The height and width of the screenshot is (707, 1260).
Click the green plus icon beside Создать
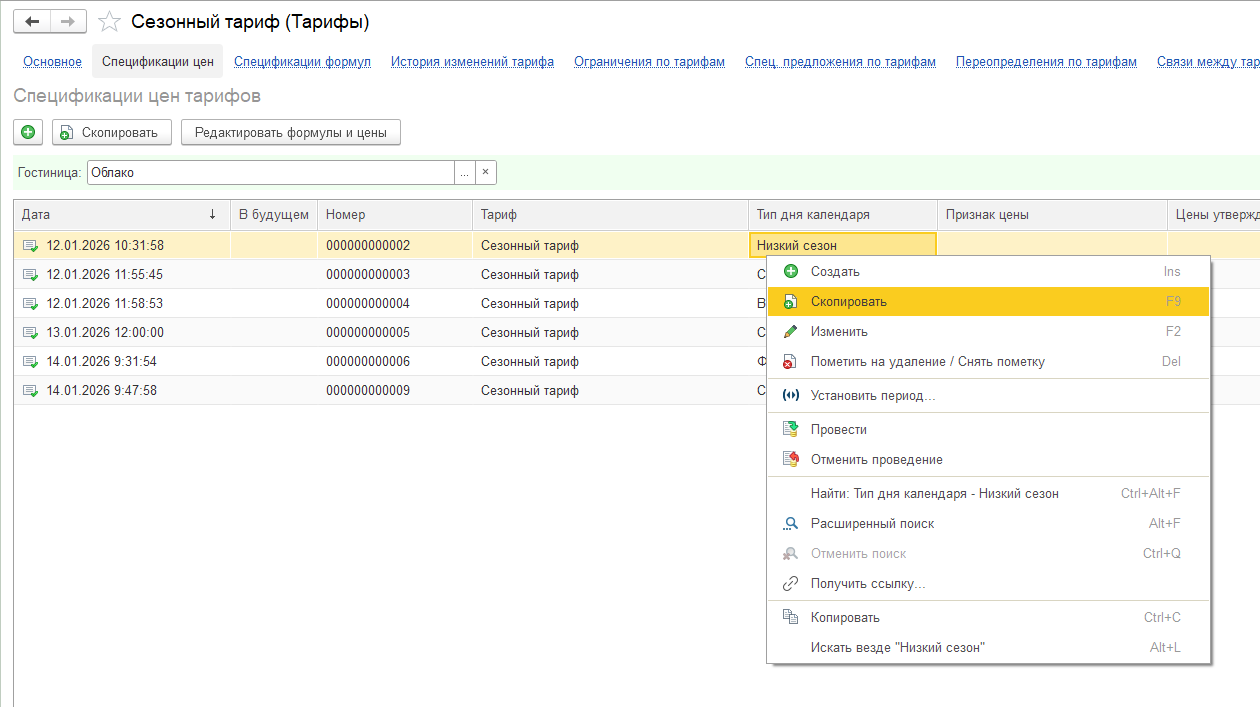(x=791, y=271)
